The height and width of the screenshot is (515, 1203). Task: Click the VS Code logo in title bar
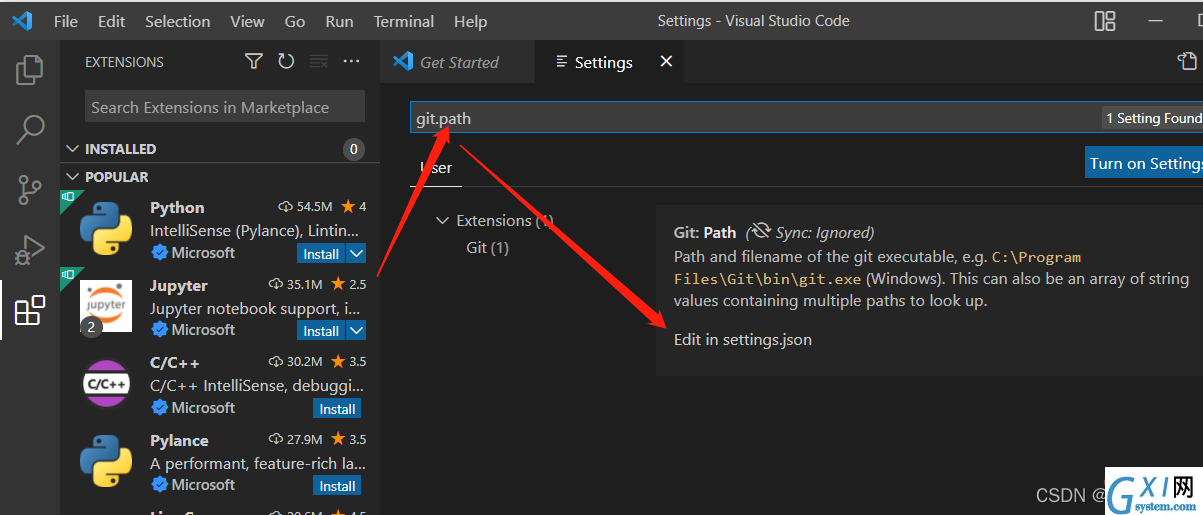(x=22, y=21)
